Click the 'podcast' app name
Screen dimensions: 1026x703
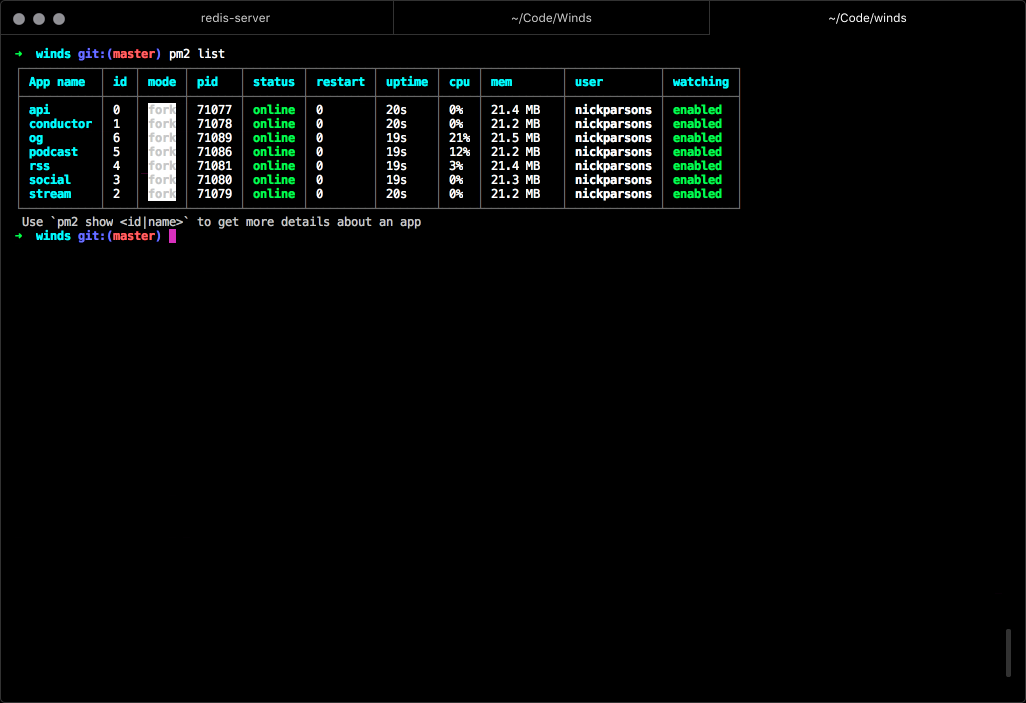(53, 152)
